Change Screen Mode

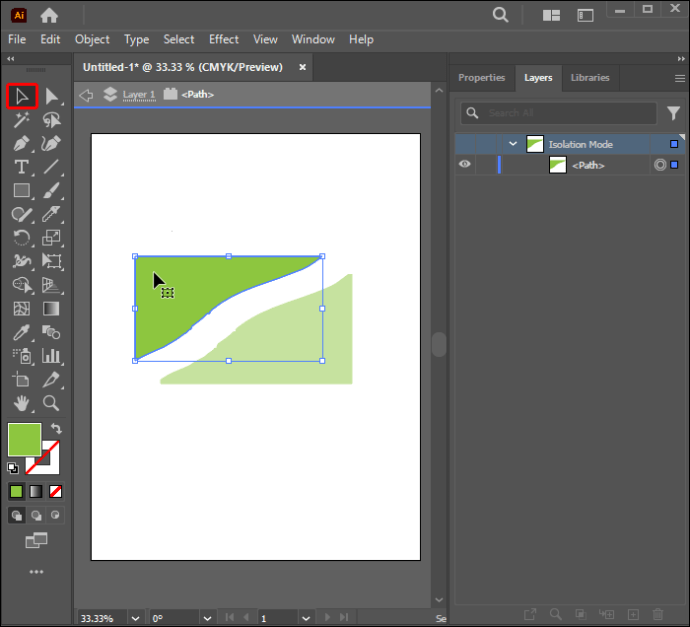click(36, 540)
